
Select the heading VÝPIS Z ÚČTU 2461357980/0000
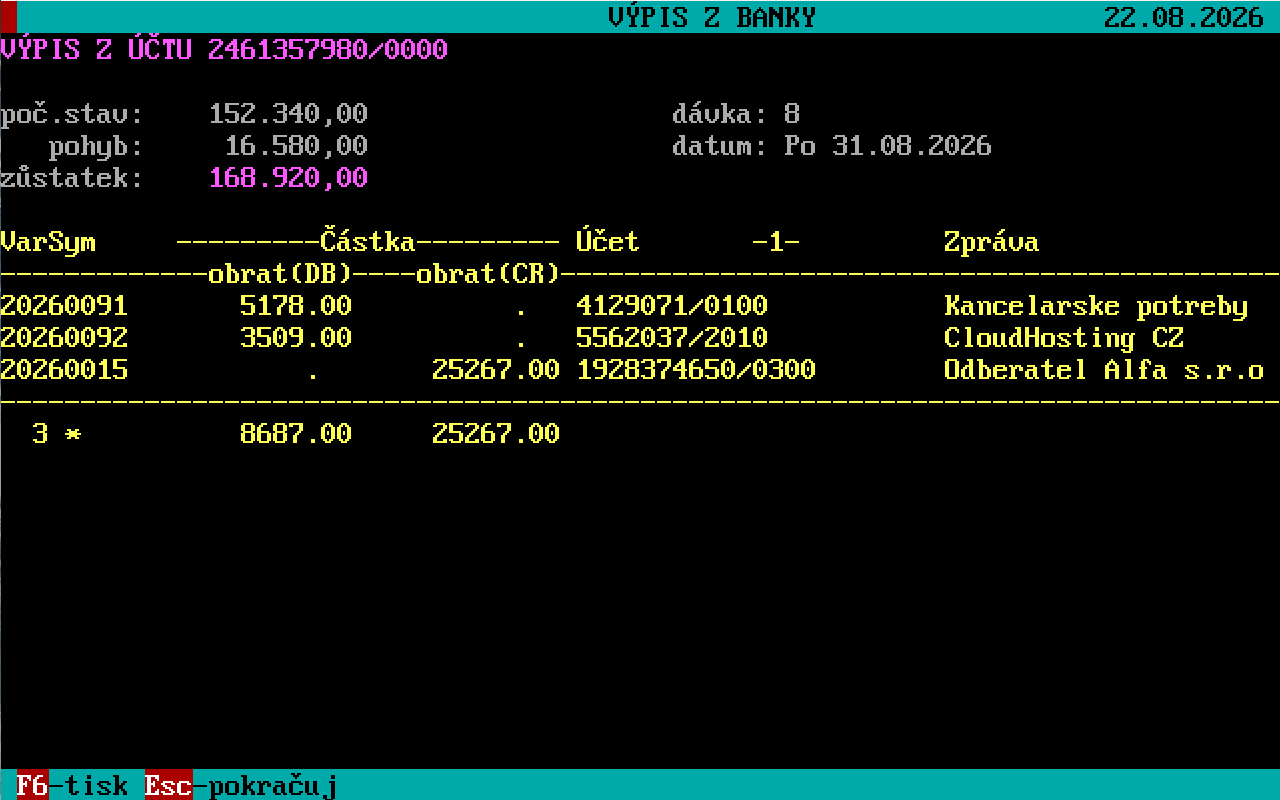224,49
